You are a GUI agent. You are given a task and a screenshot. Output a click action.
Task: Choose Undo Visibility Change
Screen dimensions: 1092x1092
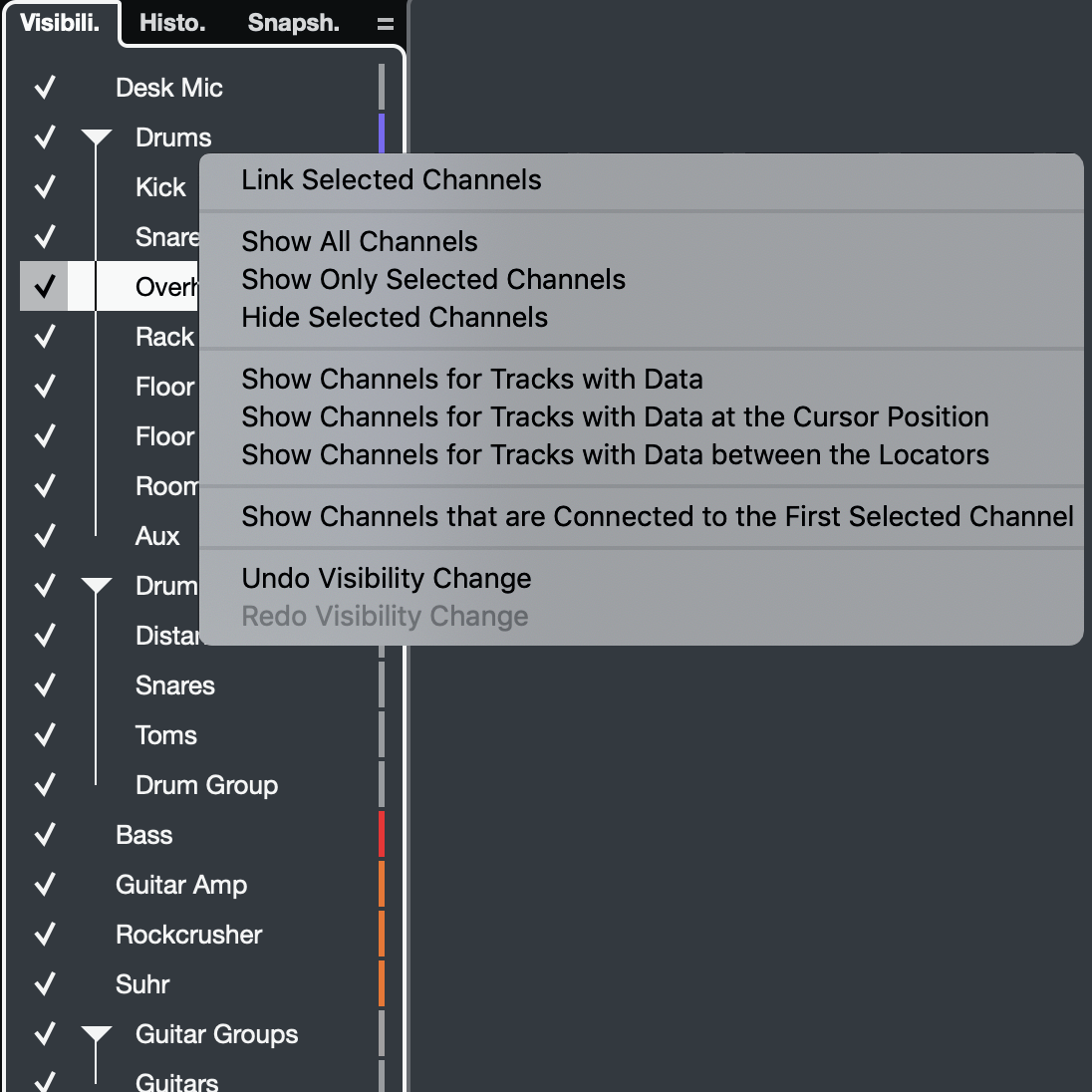pos(387,578)
